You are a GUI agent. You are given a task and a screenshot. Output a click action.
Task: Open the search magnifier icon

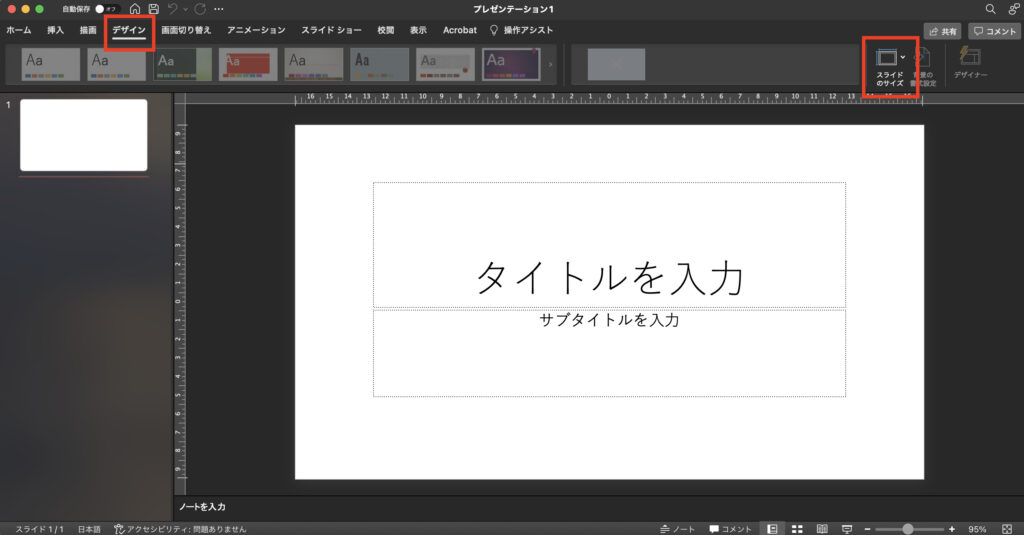[x=990, y=9]
